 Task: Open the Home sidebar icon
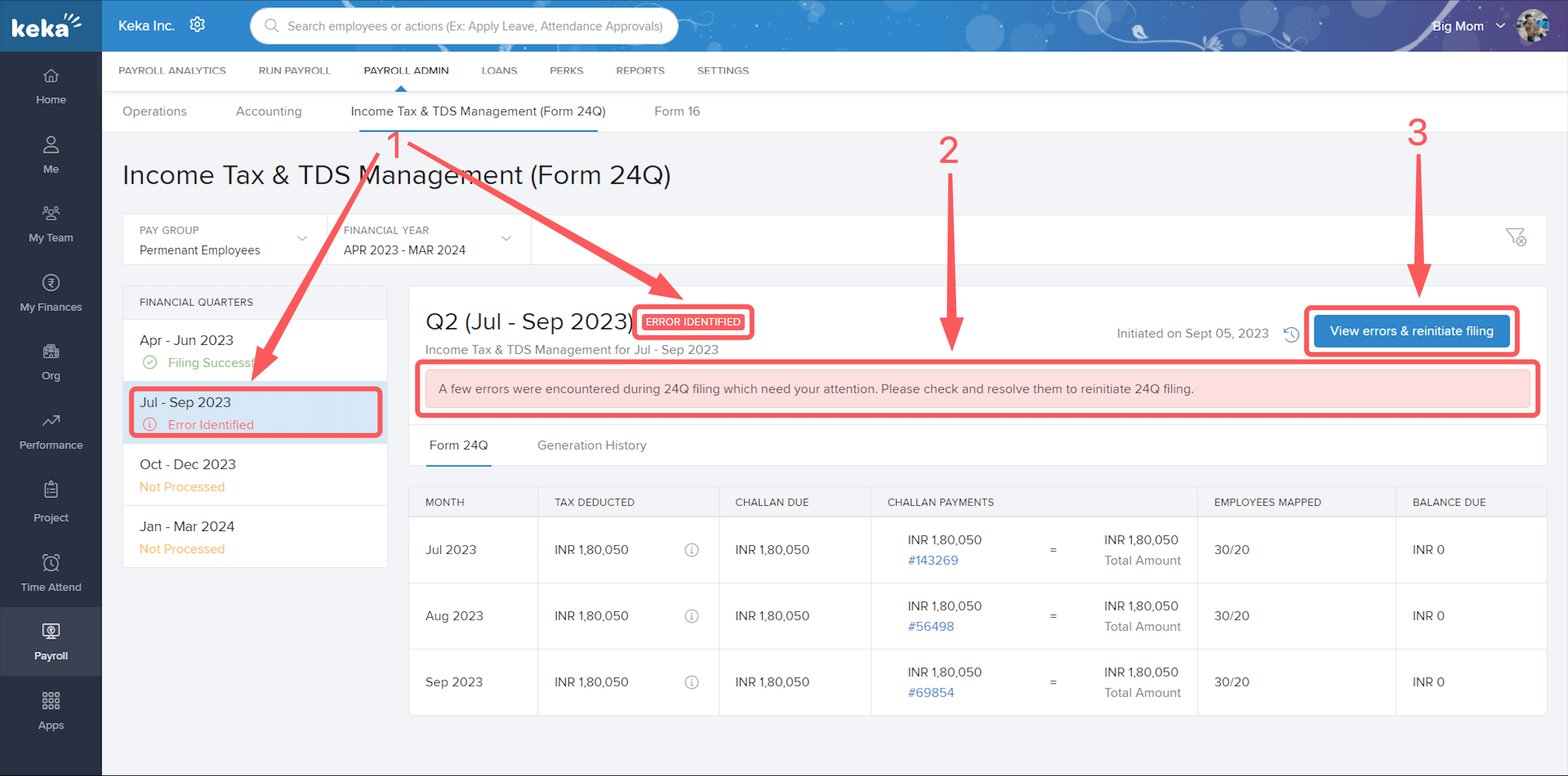[51, 76]
